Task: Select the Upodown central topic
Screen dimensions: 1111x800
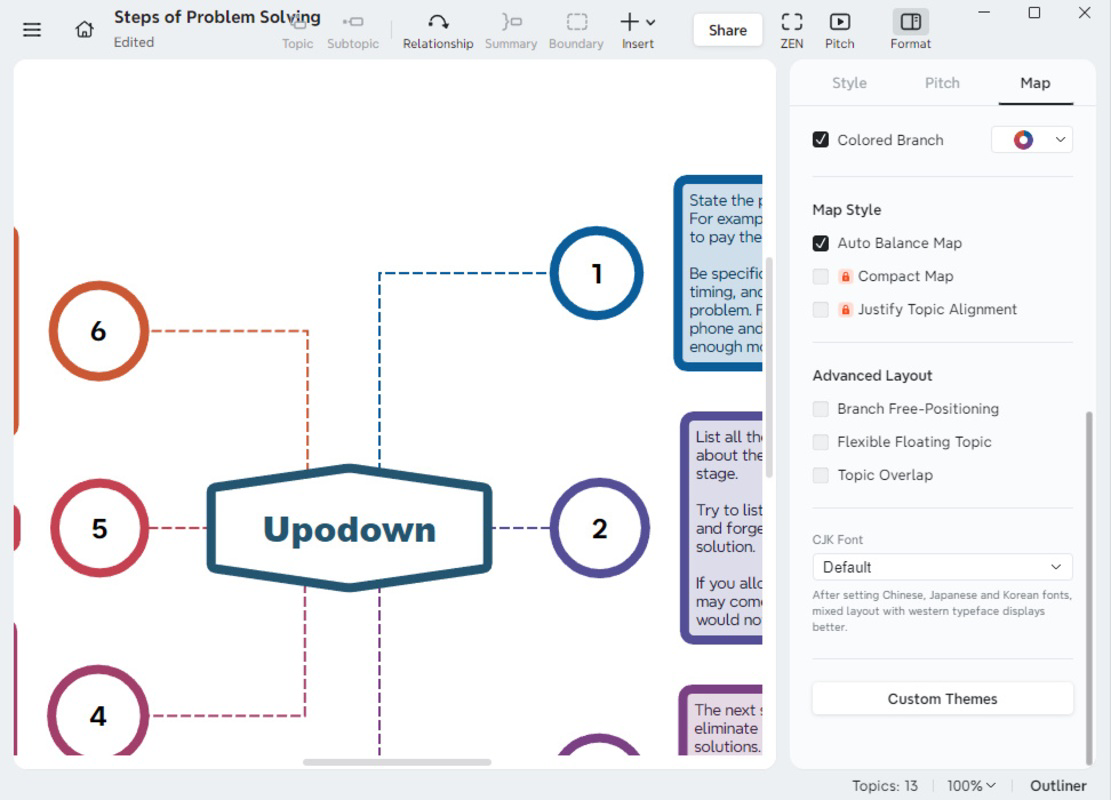Action: point(348,528)
